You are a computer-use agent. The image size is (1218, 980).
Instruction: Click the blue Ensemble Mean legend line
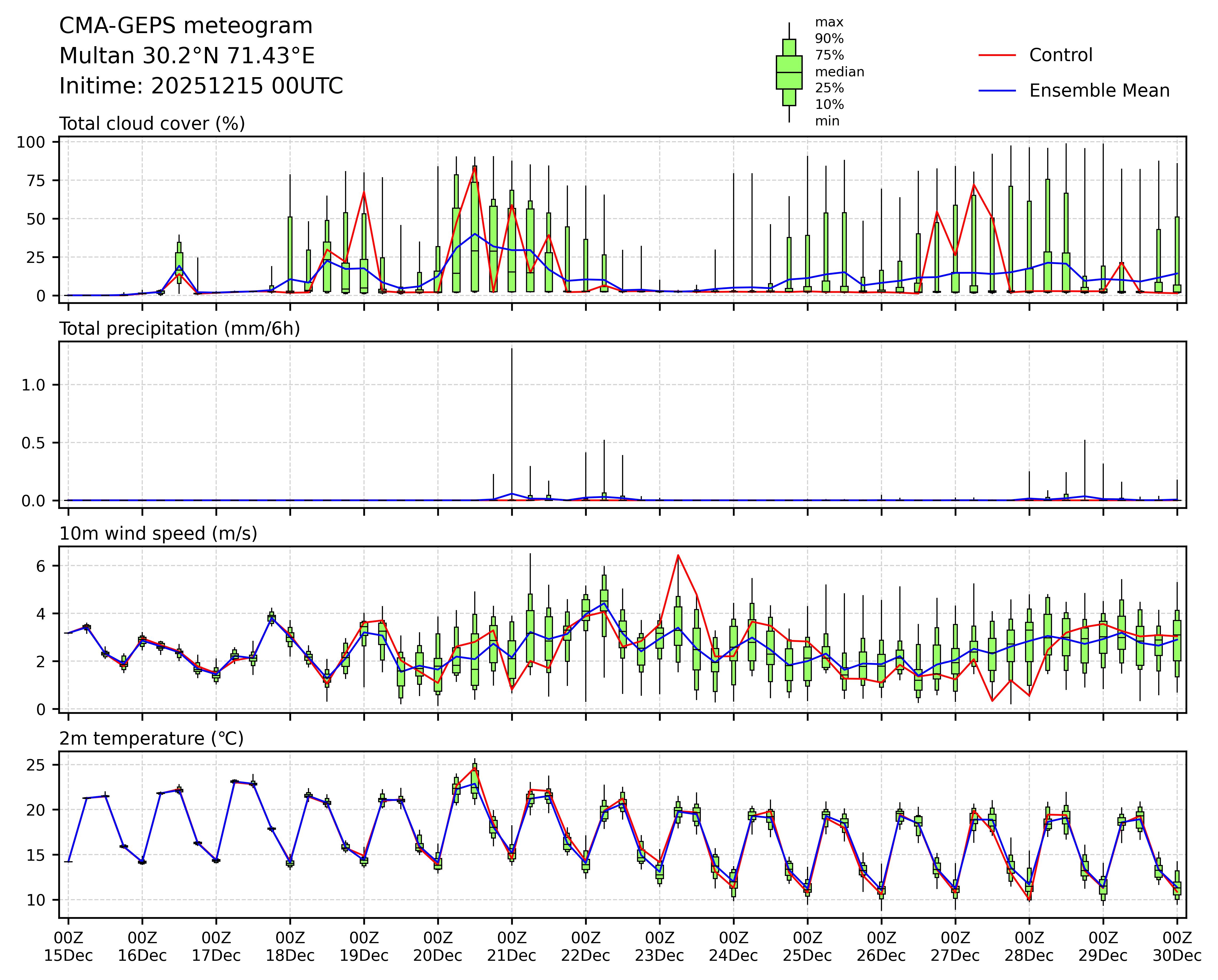tap(997, 91)
